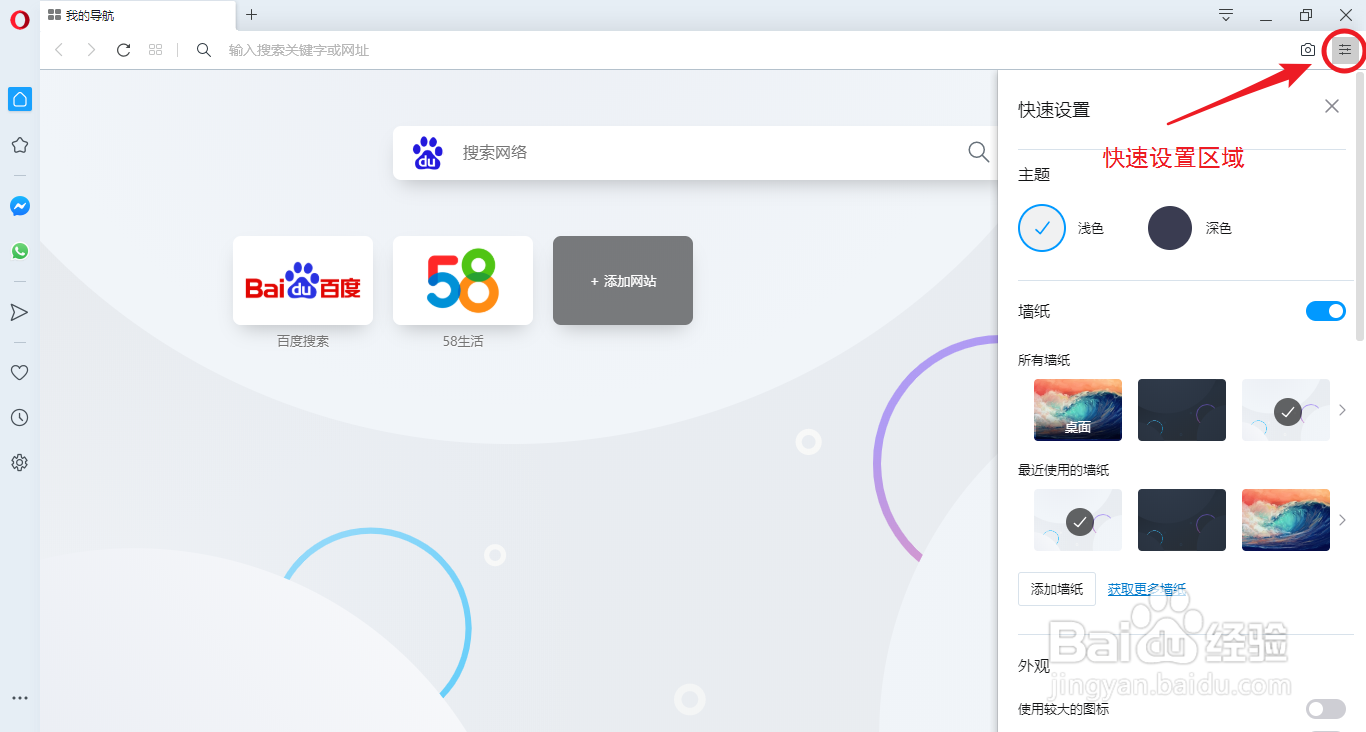Click the 外观 section heading
Viewport: 1366px width, 732px height.
click(x=1034, y=665)
